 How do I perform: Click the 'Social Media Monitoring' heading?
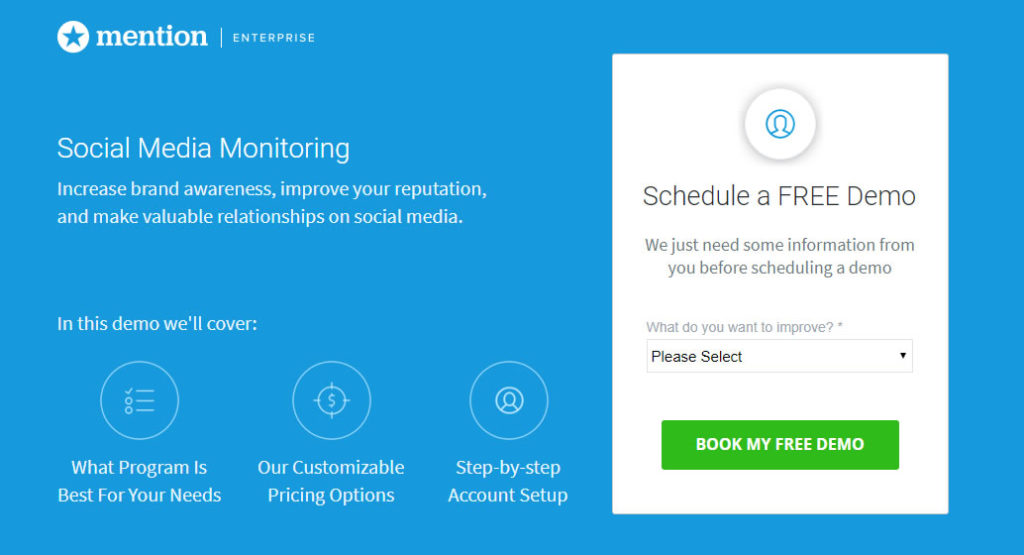203,148
